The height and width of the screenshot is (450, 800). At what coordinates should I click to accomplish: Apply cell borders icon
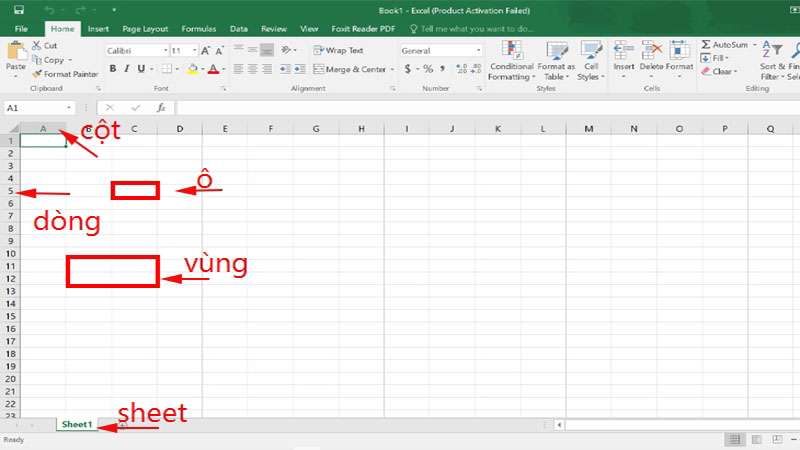(x=167, y=69)
